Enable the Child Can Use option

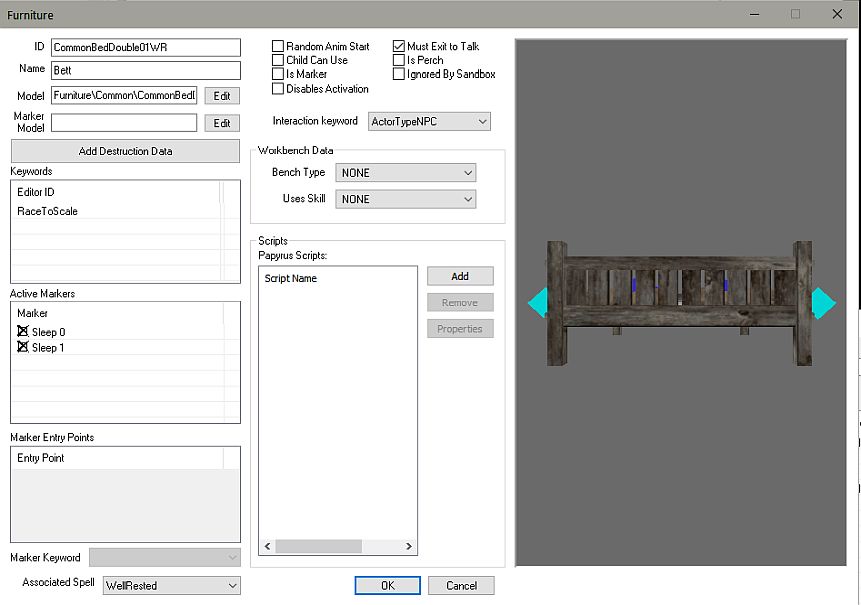click(x=278, y=60)
